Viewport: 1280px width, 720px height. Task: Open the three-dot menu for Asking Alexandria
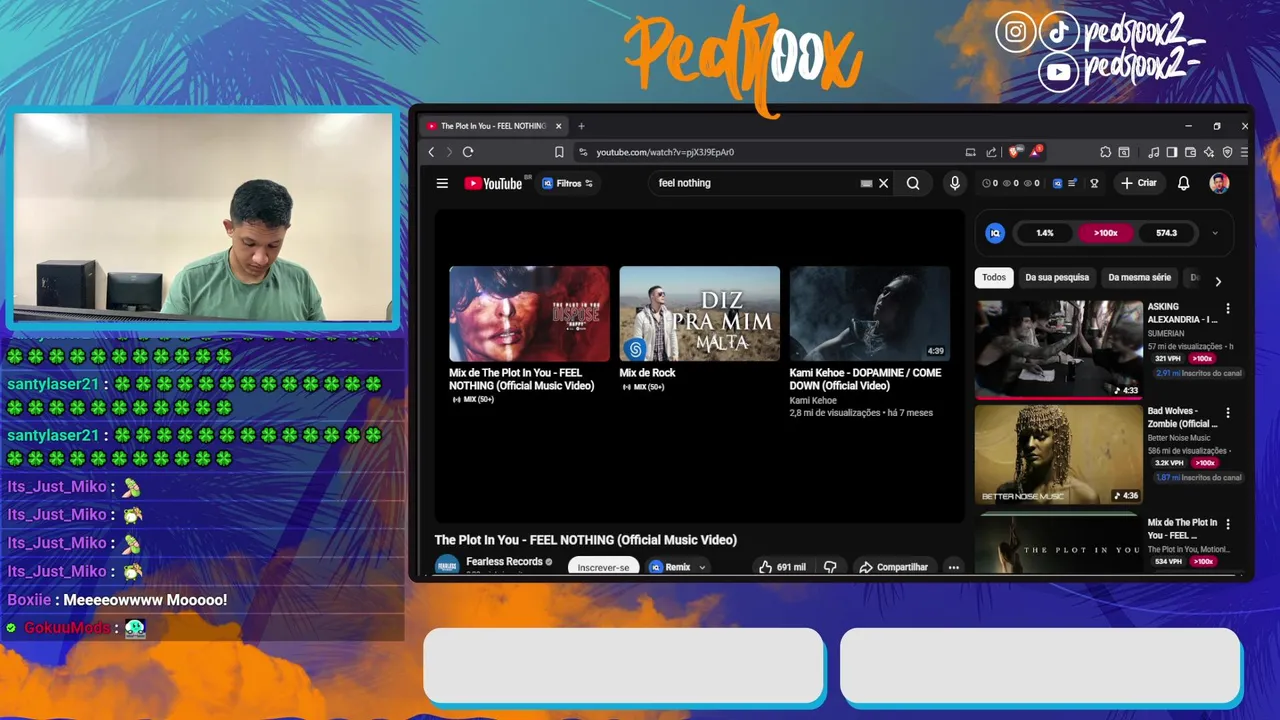click(1228, 308)
